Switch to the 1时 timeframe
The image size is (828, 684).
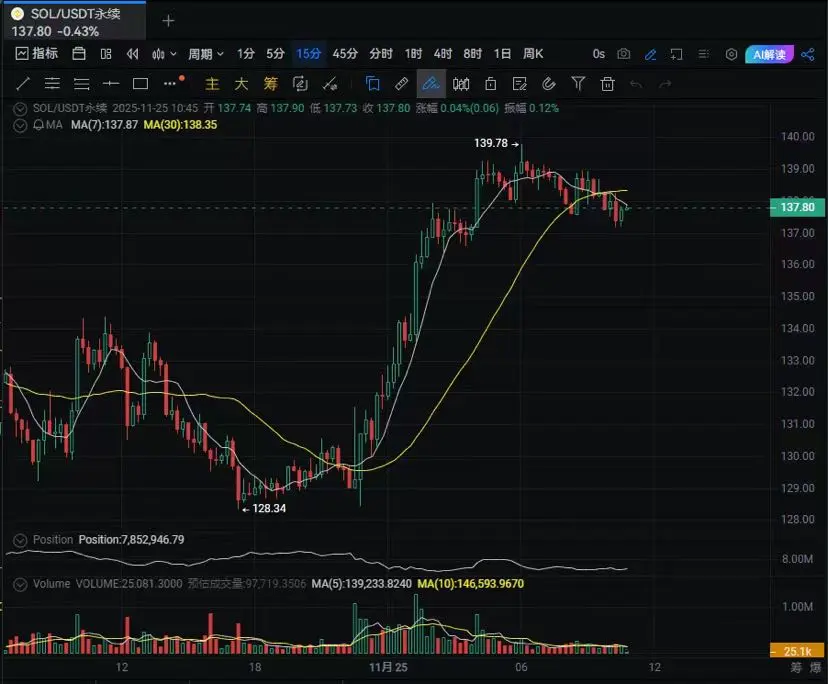[413, 54]
